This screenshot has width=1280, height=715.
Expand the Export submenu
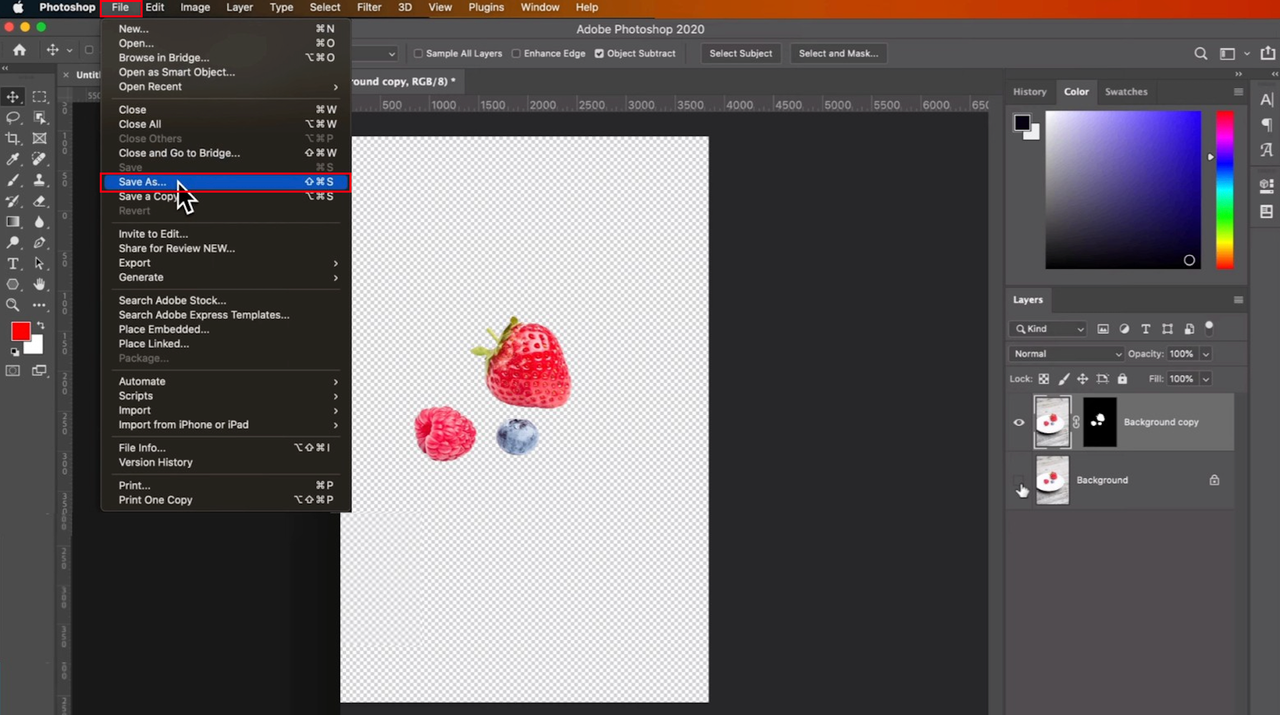tap(226, 263)
